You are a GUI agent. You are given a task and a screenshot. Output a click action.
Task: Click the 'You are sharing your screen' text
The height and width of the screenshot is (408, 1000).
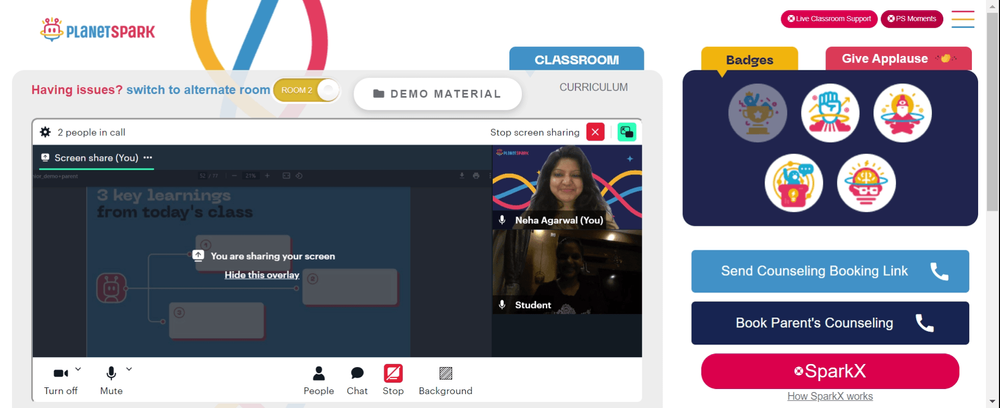[x=272, y=256]
